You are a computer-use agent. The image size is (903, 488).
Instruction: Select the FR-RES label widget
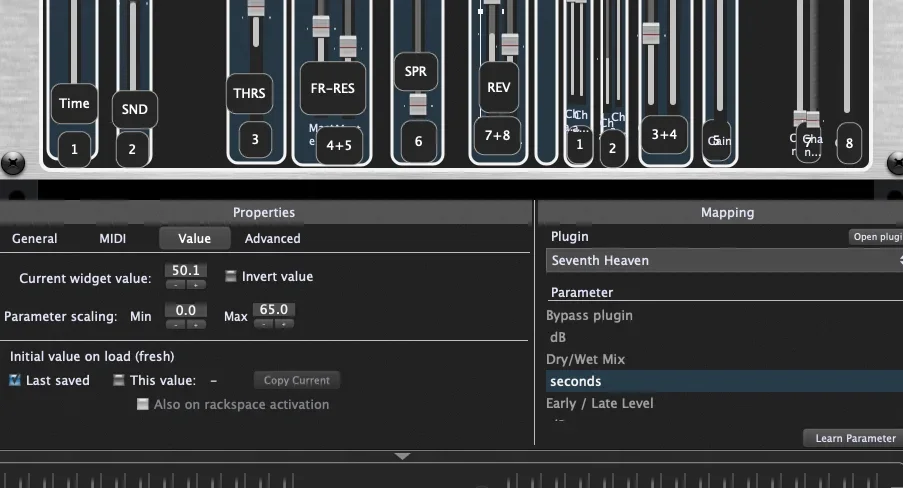pyautogui.click(x=332, y=88)
